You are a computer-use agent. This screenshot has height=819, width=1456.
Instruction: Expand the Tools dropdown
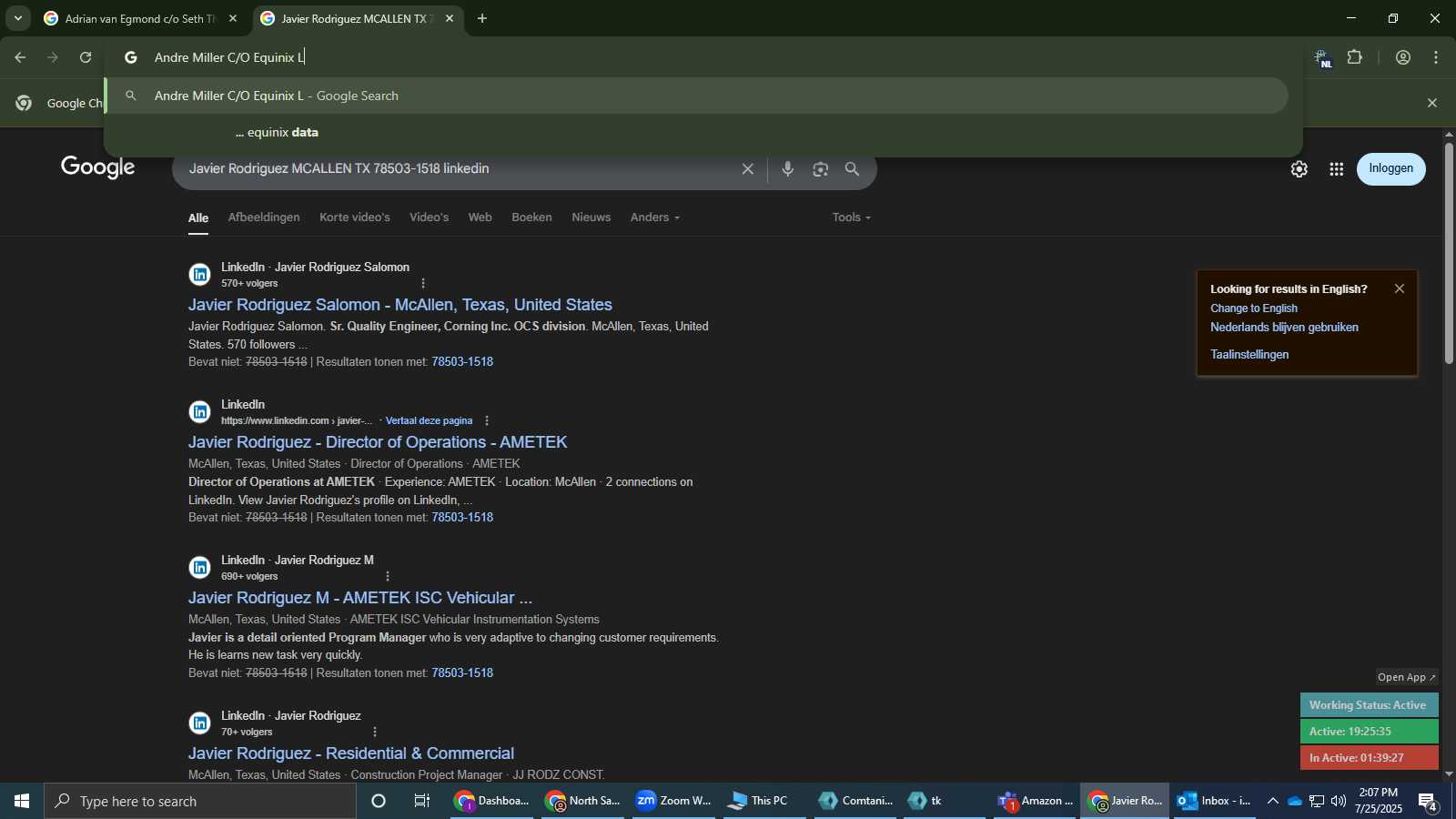852,217
